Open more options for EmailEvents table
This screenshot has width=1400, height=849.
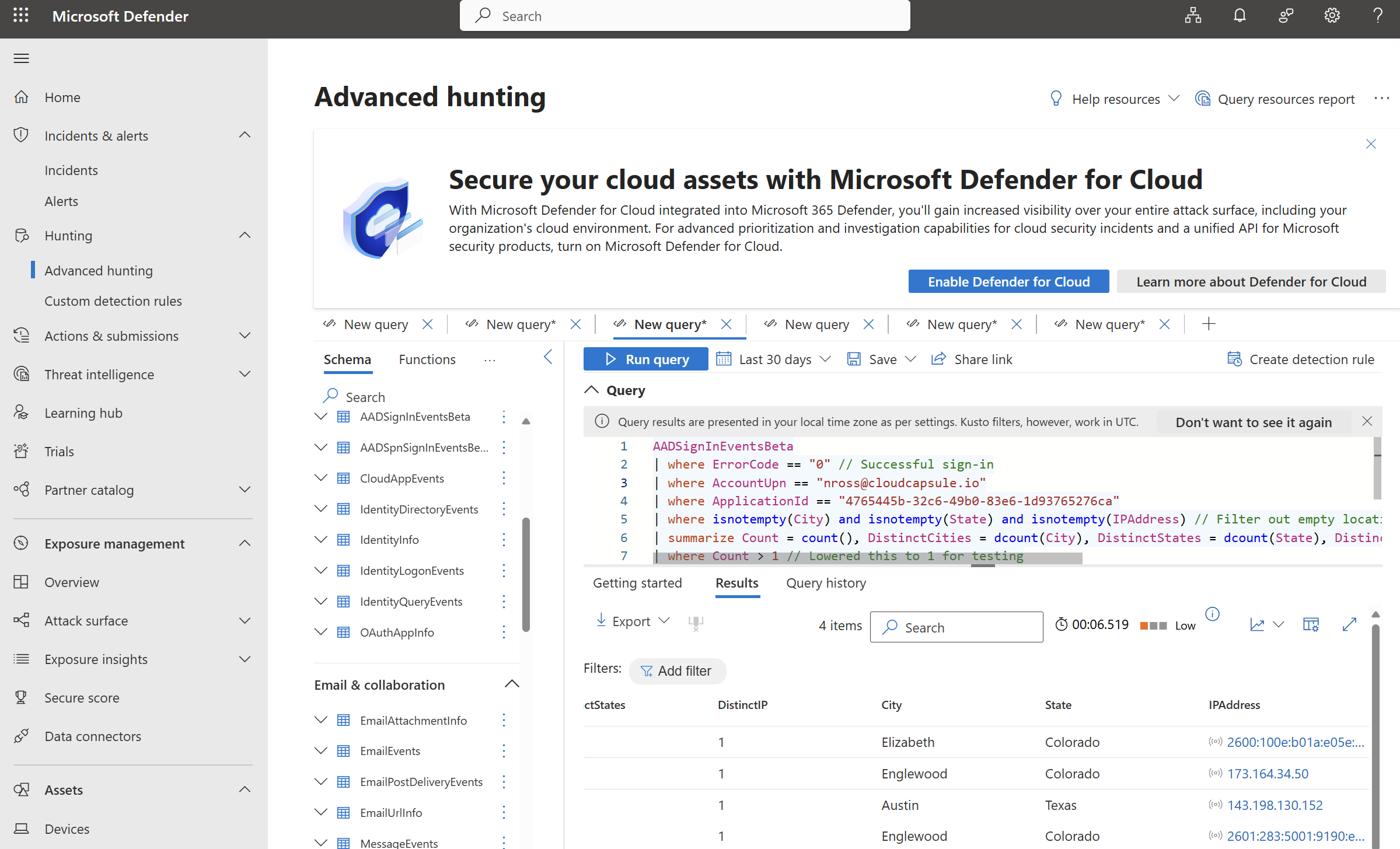coord(504,751)
